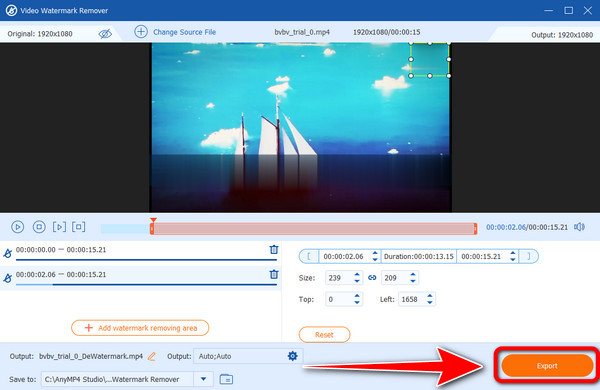Click the watermark selection box in preview

coord(430,59)
